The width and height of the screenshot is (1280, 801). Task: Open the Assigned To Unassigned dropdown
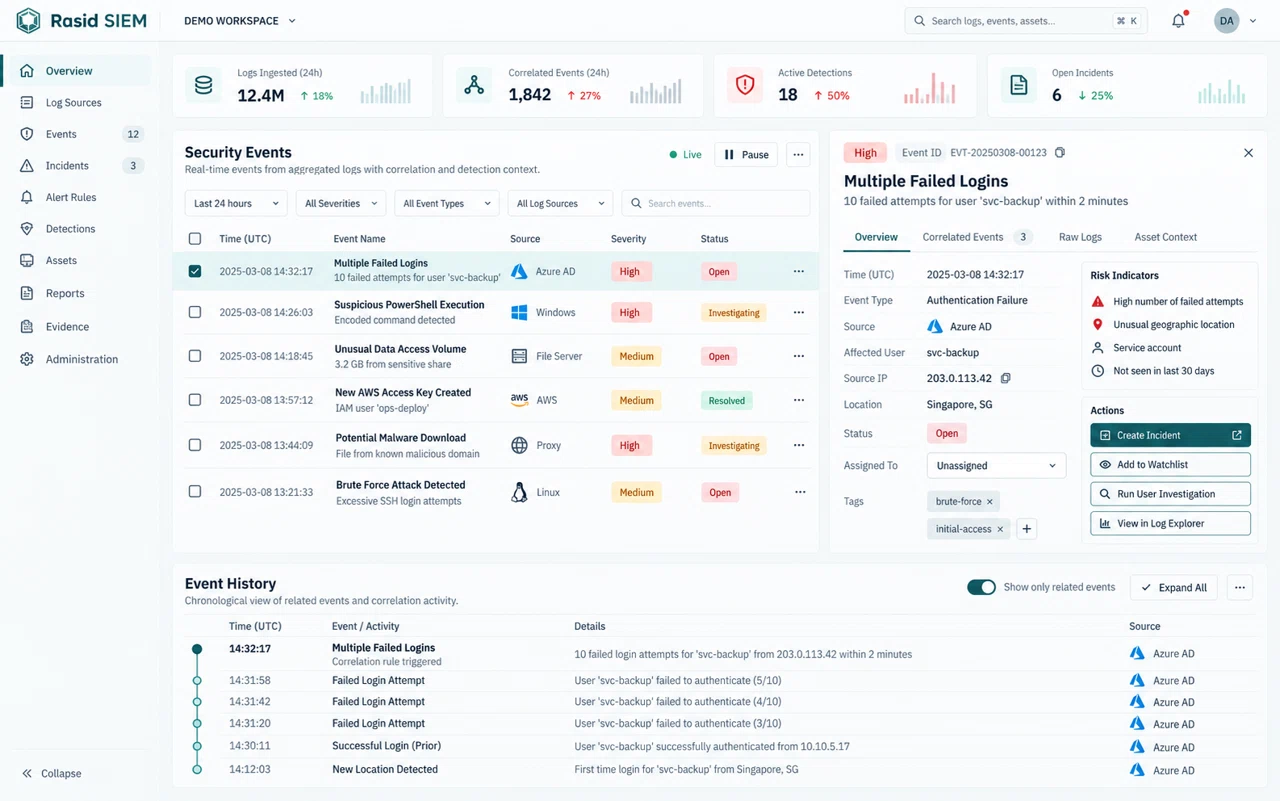(996, 466)
